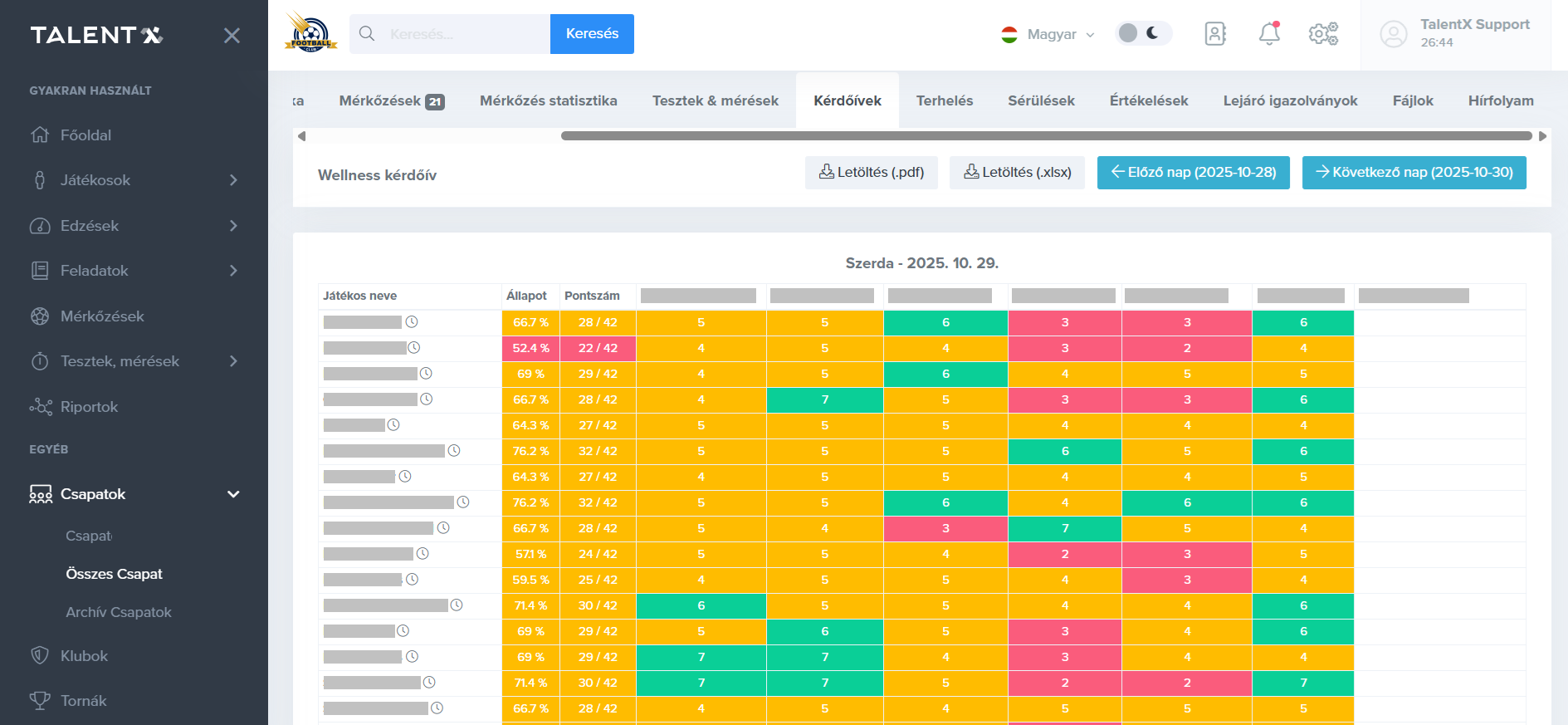Expand Tesztek, mérések sidebar menu

click(x=233, y=361)
